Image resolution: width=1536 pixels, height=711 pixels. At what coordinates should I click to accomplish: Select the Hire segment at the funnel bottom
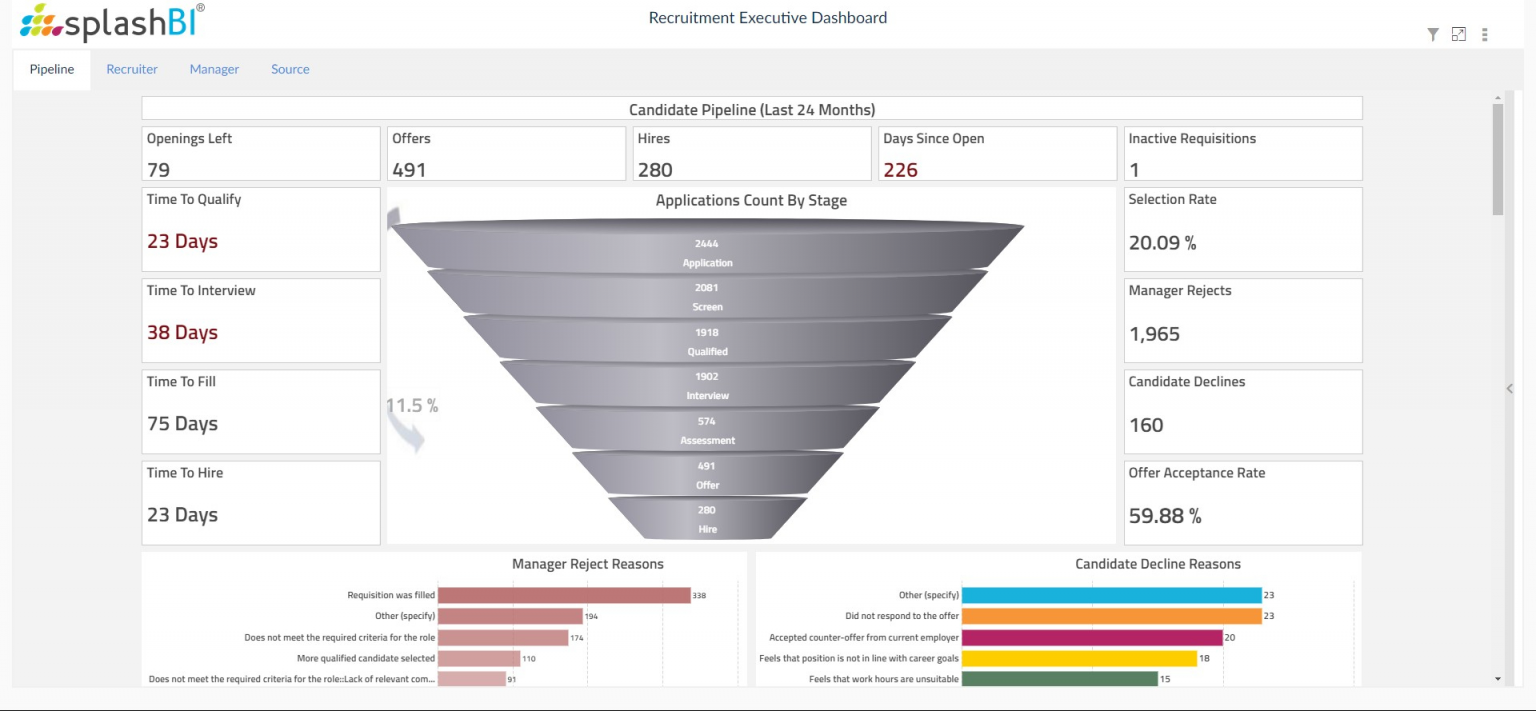pyautogui.click(x=706, y=518)
